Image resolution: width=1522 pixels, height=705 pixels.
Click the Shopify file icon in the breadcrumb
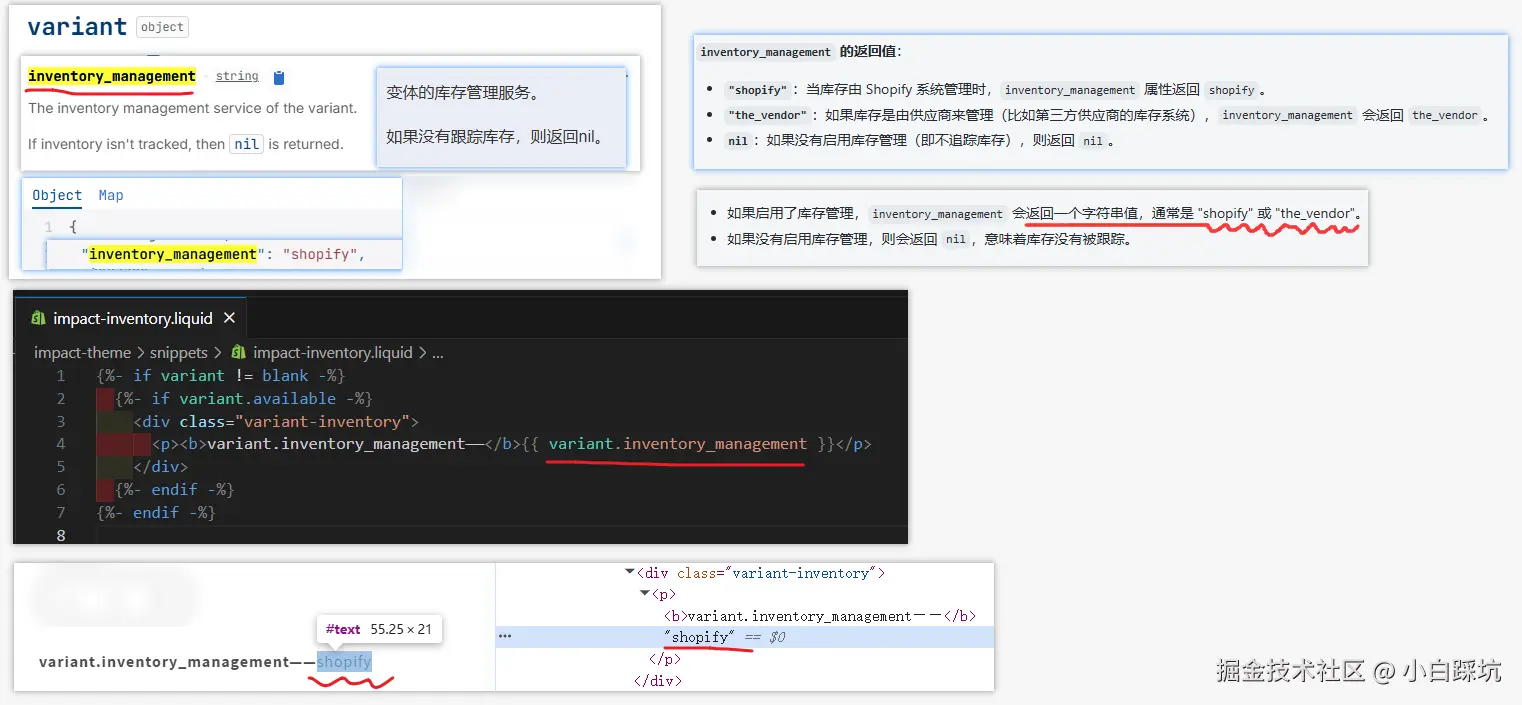click(238, 352)
